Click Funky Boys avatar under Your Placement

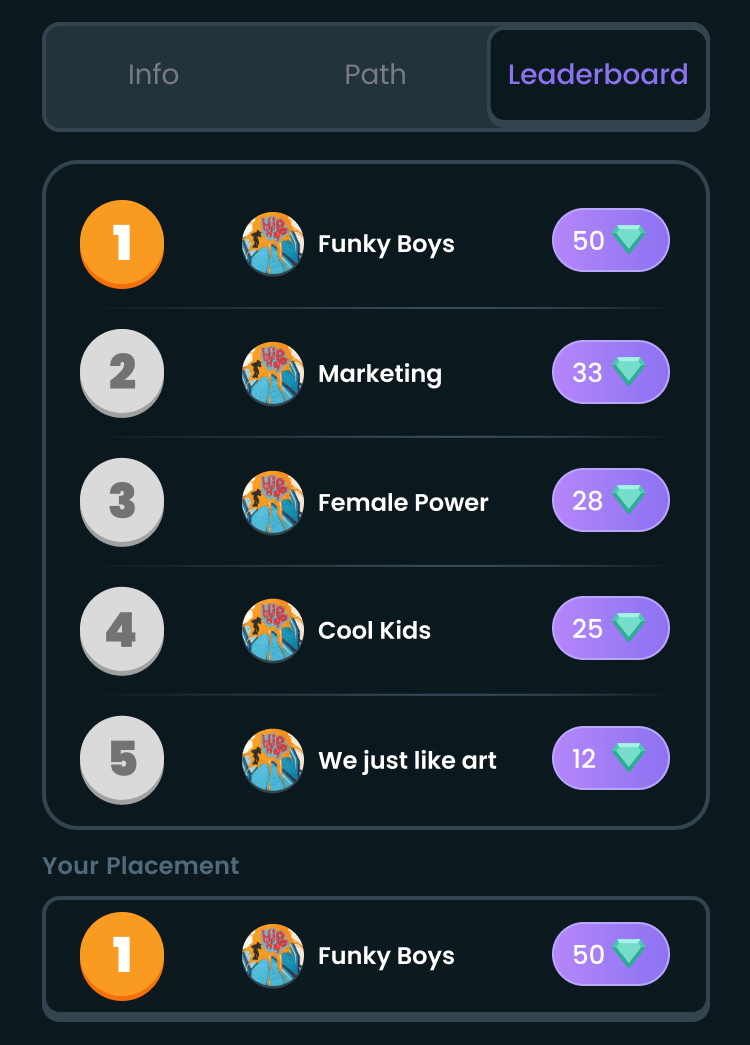click(x=273, y=956)
